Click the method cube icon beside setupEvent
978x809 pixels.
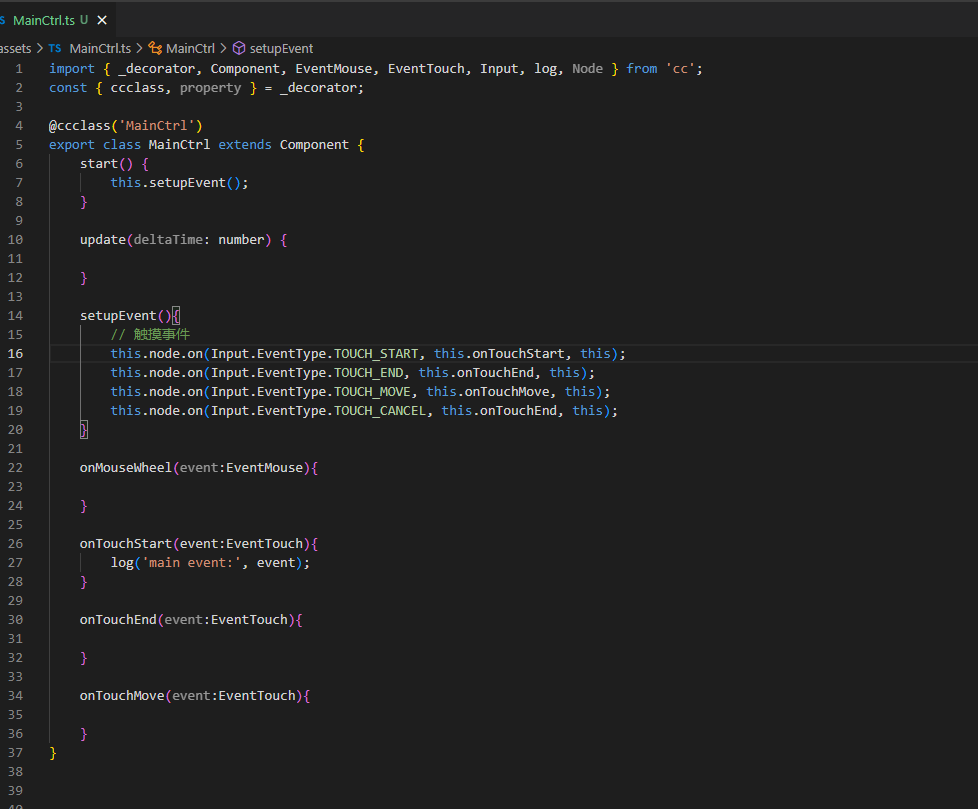[x=238, y=48]
